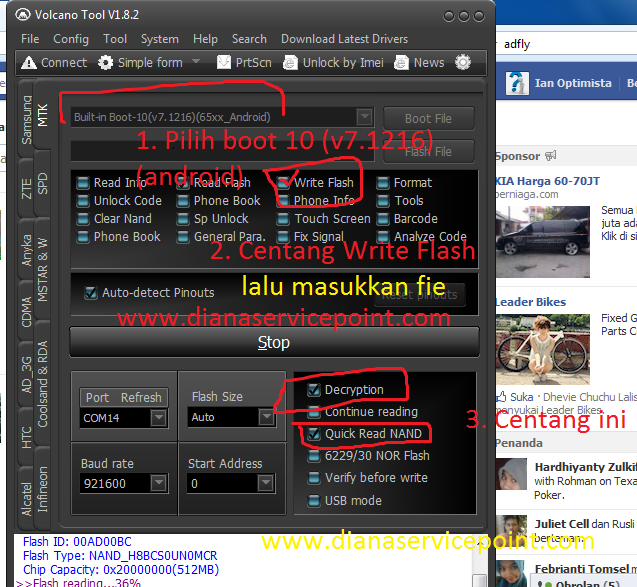Toggle the Decryption checkbox
Screen dimensions: 637x587
[314, 390]
